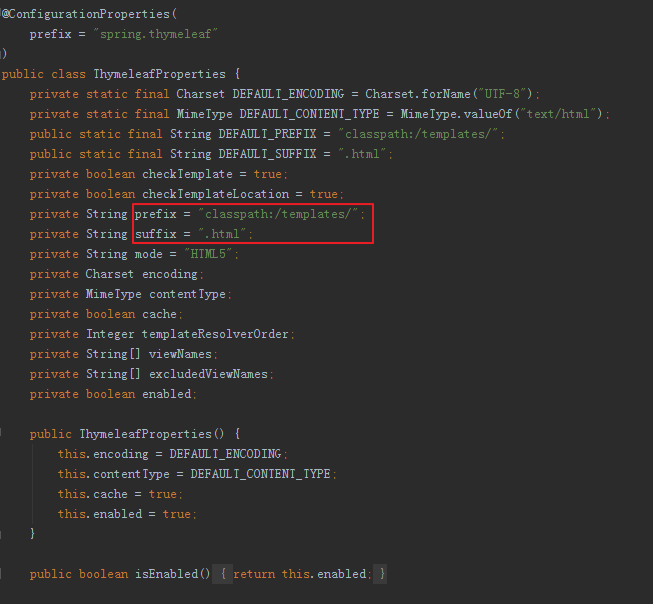Click Charset.forName method call
This screenshot has width=653, height=604.
point(418,94)
